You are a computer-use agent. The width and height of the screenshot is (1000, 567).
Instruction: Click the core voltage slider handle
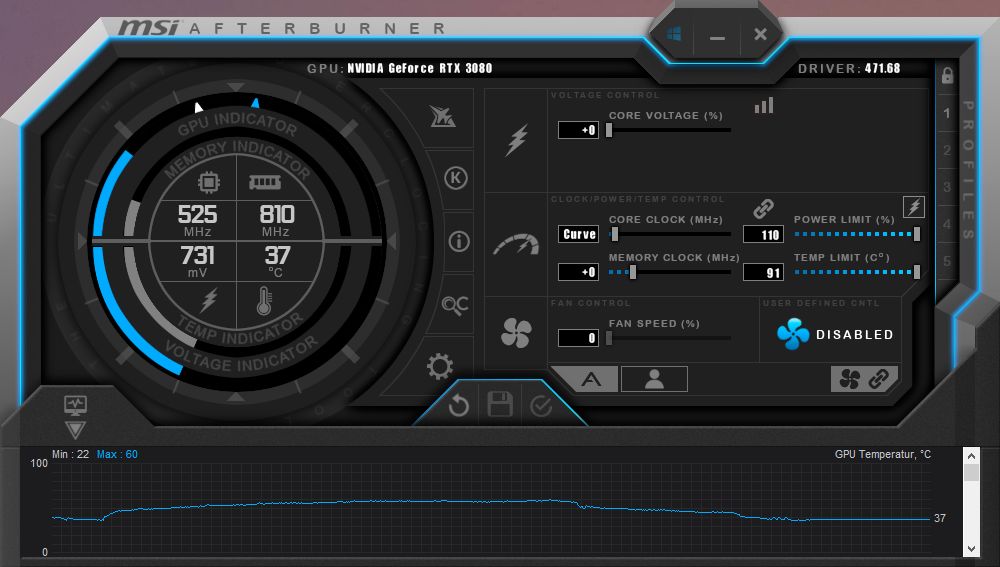[609, 130]
